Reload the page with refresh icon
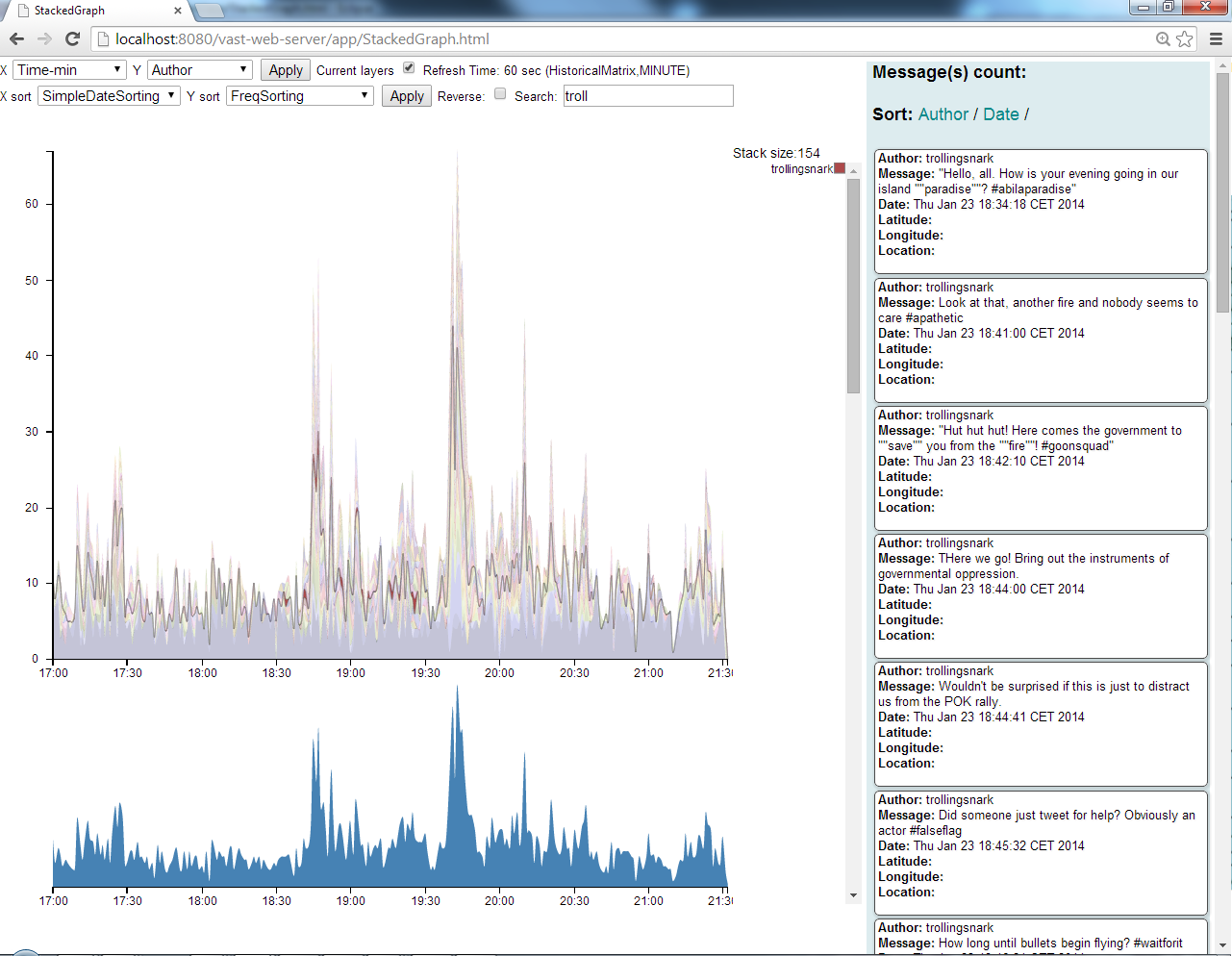This screenshot has width=1232, height=956. coord(72,39)
